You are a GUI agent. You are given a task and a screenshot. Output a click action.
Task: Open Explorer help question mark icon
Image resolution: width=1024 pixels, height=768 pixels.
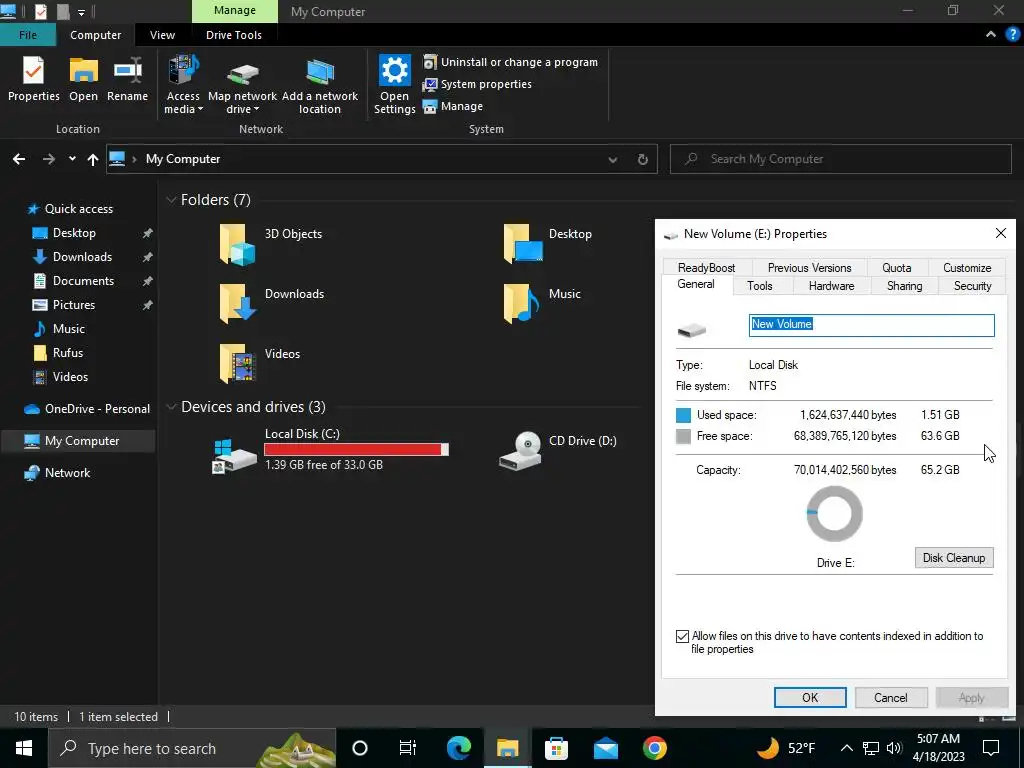[x=1012, y=35]
